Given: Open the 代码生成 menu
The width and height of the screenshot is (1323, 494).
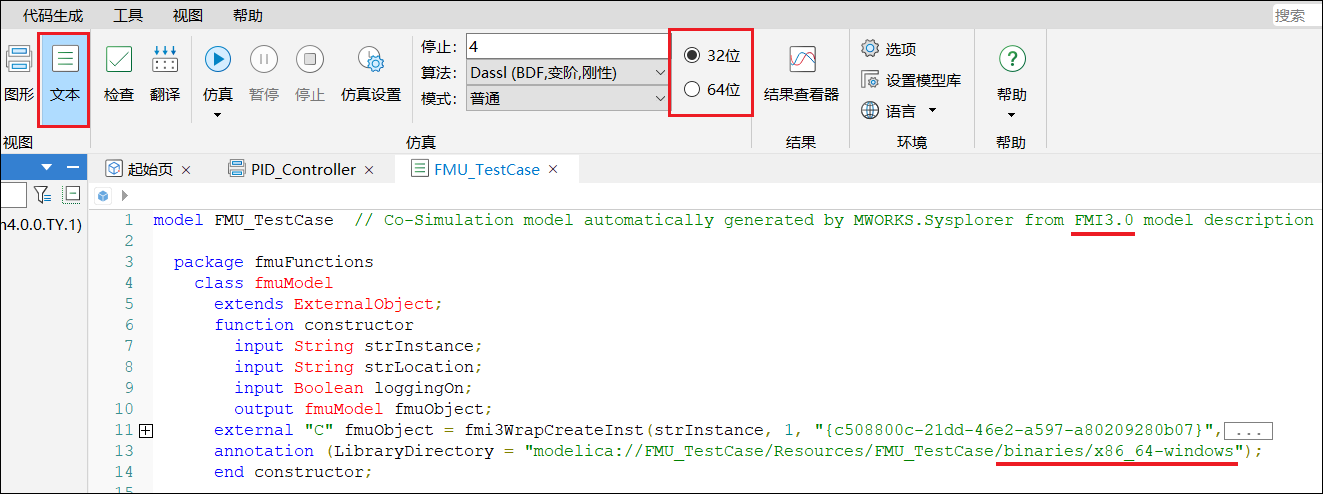Looking at the screenshot, I should coord(53,15).
